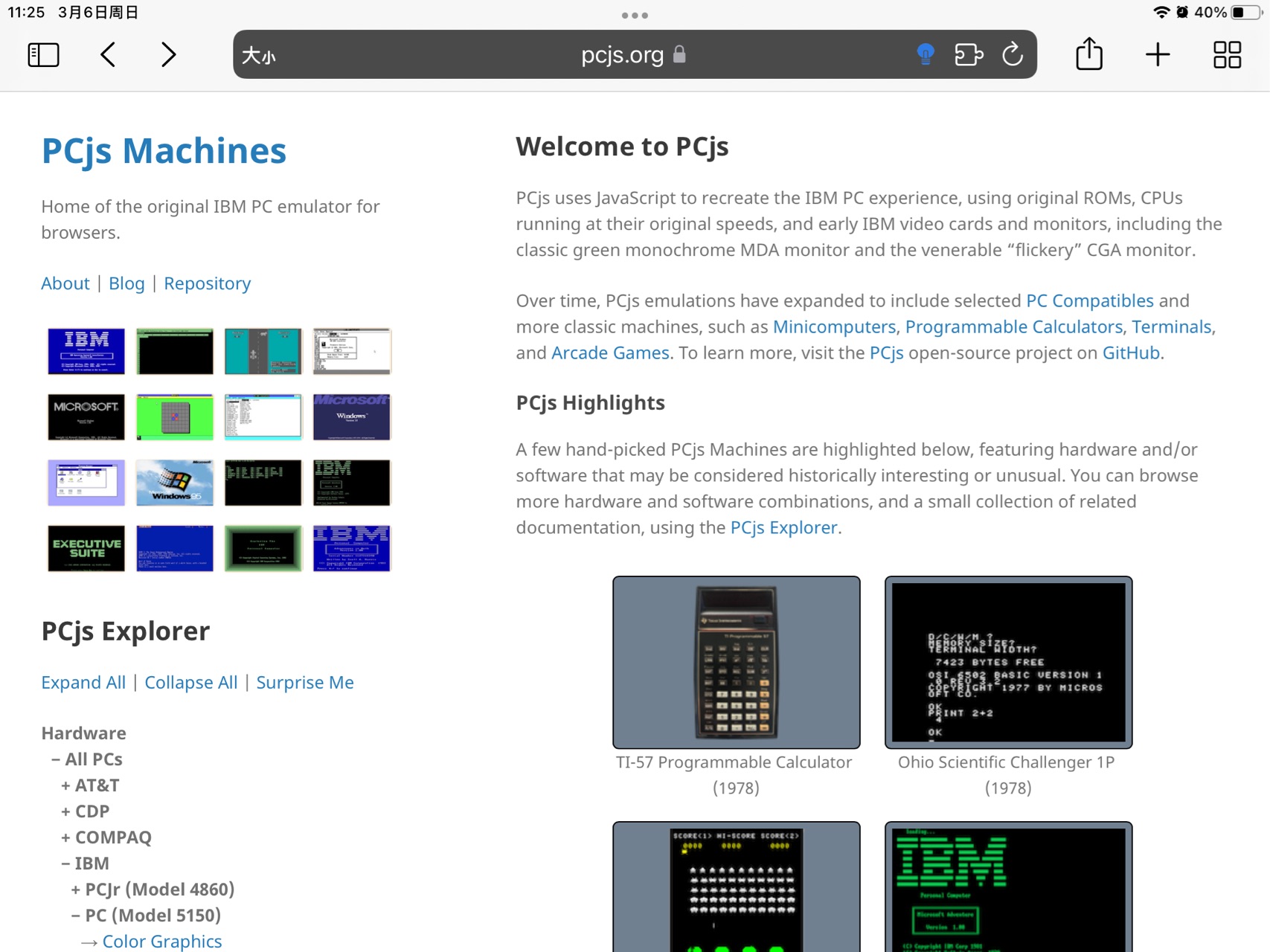Open the text size 大小 menu
Image resolution: width=1270 pixels, height=952 pixels.
tap(258, 56)
